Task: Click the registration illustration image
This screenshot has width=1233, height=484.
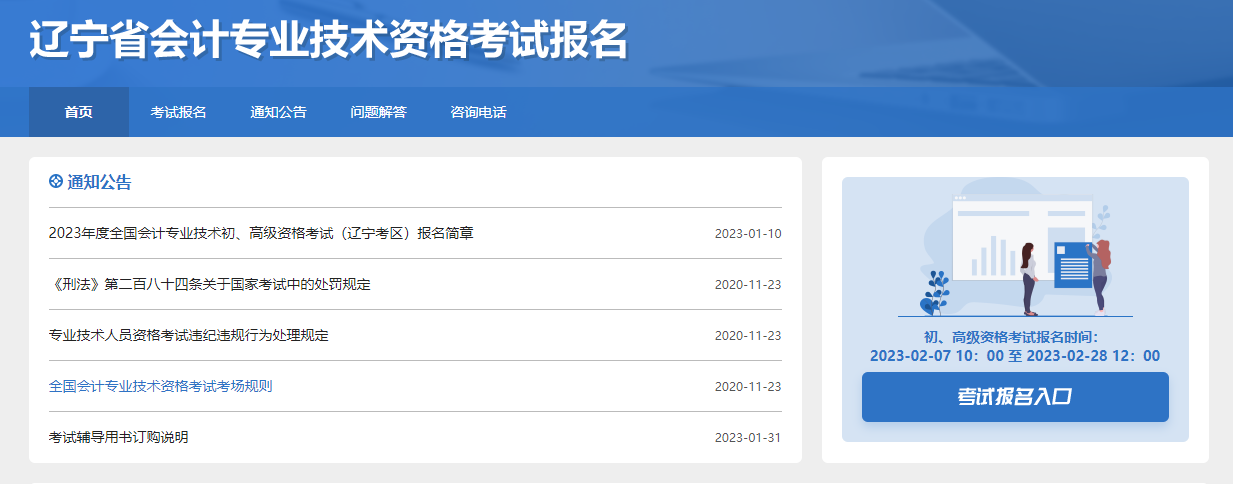Action: (x=1015, y=250)
